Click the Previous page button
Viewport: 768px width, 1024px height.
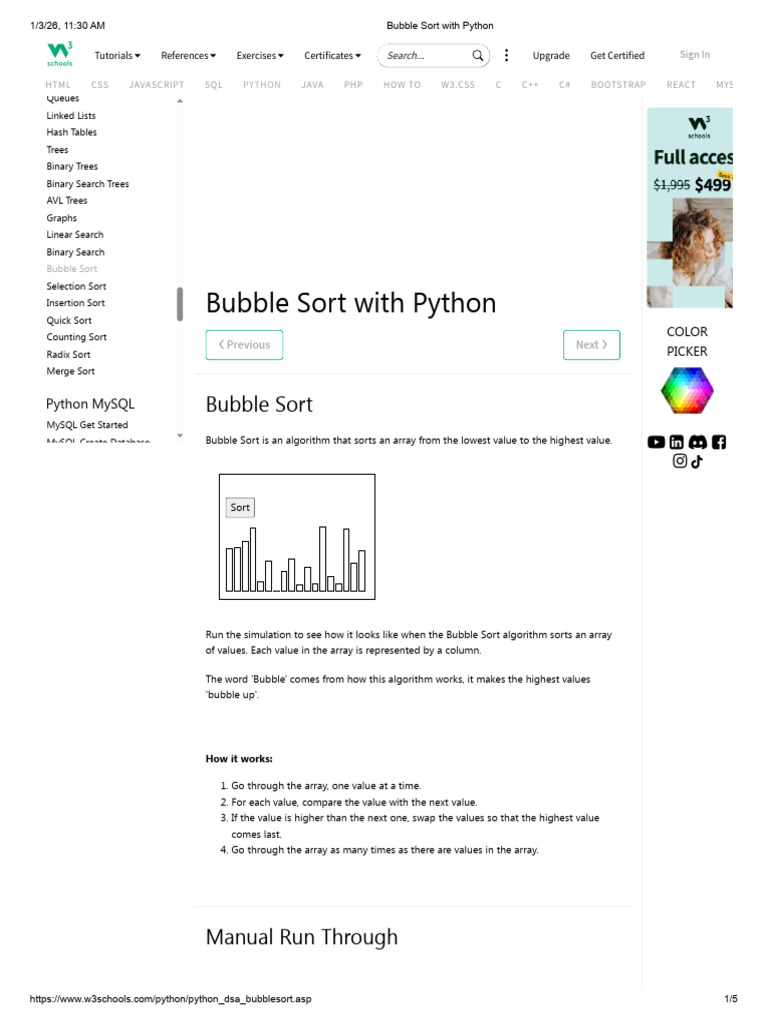(244, 345)
